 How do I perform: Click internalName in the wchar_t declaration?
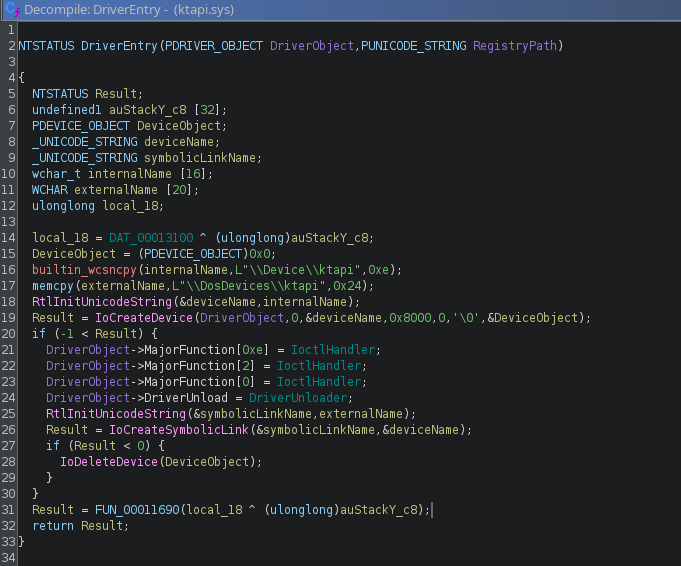130,174
